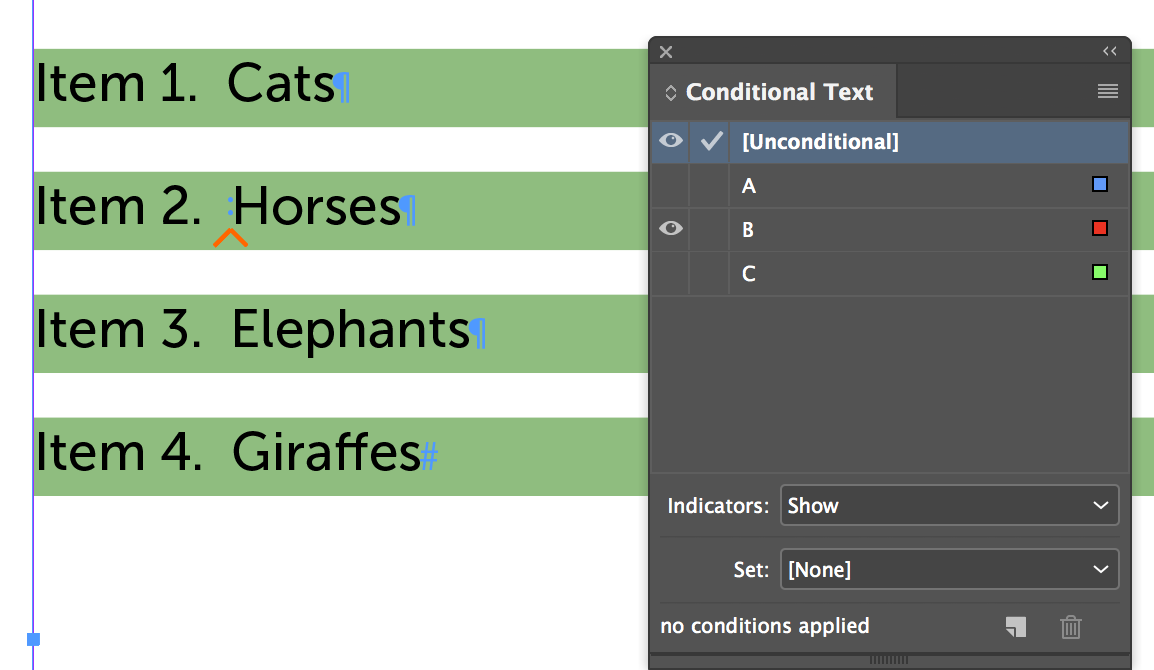Click the Delete Condition trash icon
Image resolution: width=1154 pixels, height=670 pixels.
pos(1071,627)
